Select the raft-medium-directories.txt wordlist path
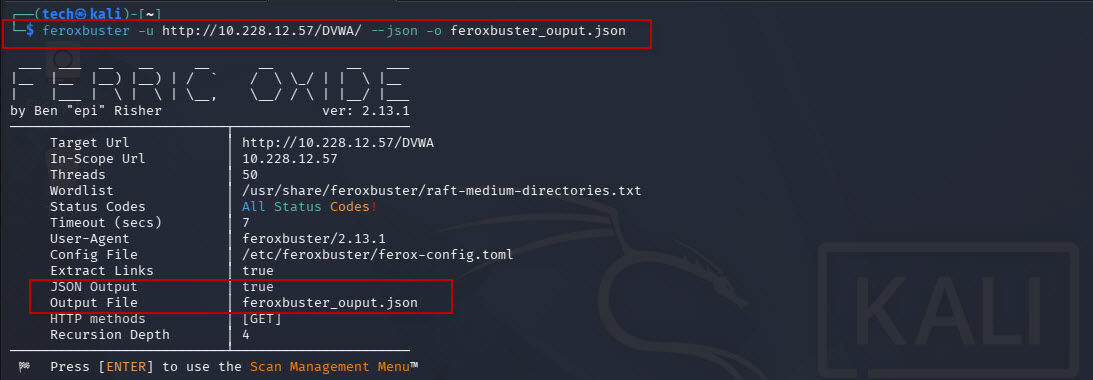1093x380 pixels. pos(441,190)
